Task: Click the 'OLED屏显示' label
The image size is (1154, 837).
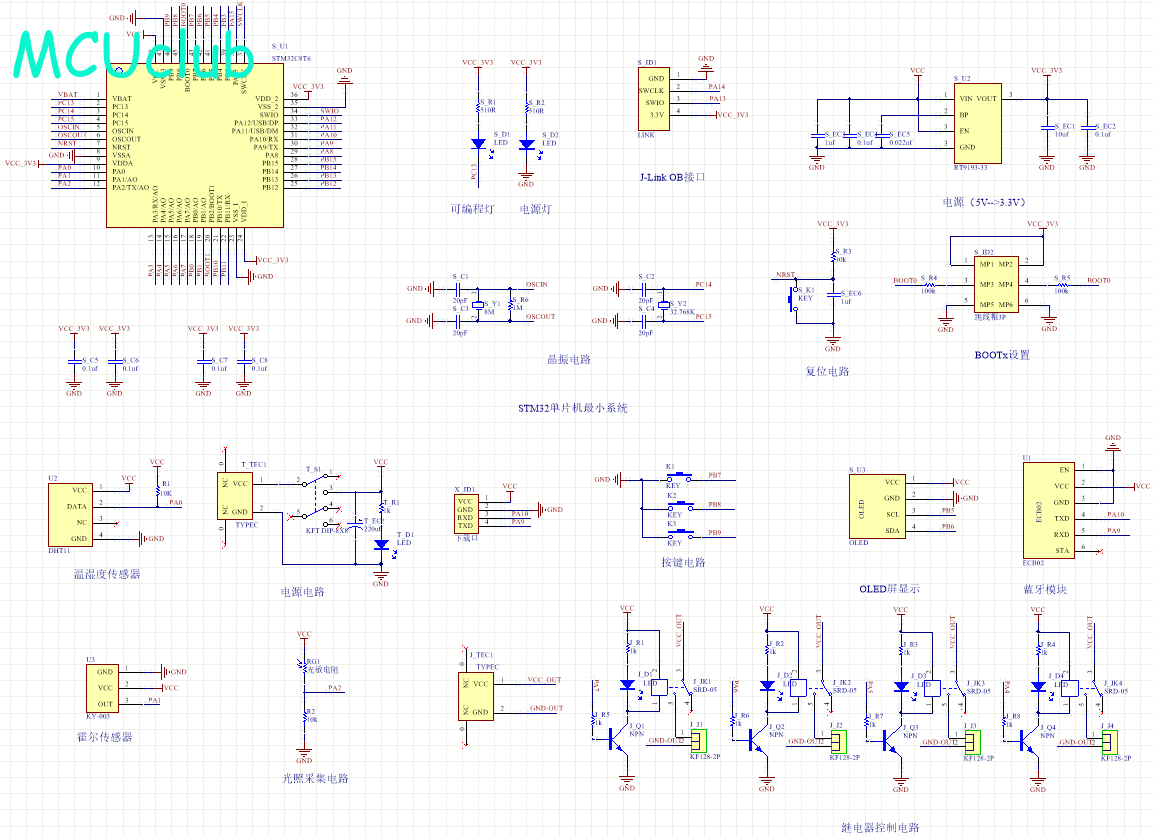Action: [889, 589]
